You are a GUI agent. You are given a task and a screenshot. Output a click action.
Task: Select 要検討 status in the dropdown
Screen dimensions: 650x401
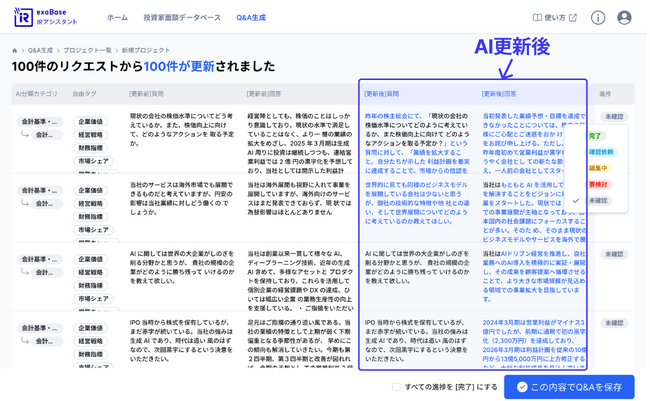point(598,185)
